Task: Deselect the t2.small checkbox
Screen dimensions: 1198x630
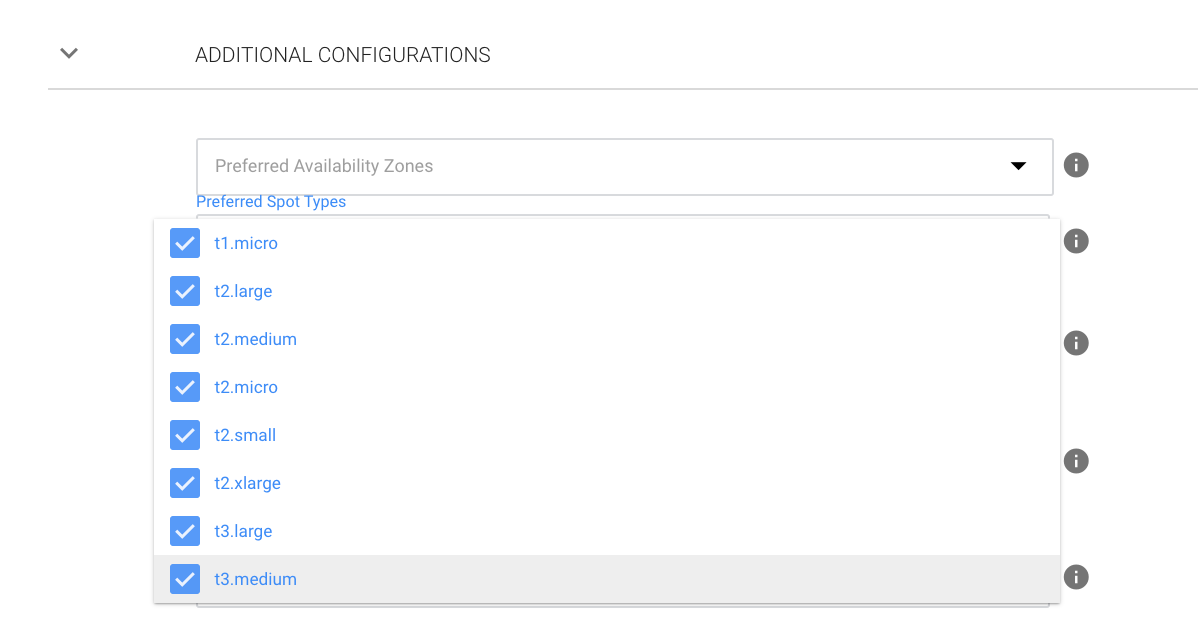Action: pyautogui.click(x=185, y=435)
